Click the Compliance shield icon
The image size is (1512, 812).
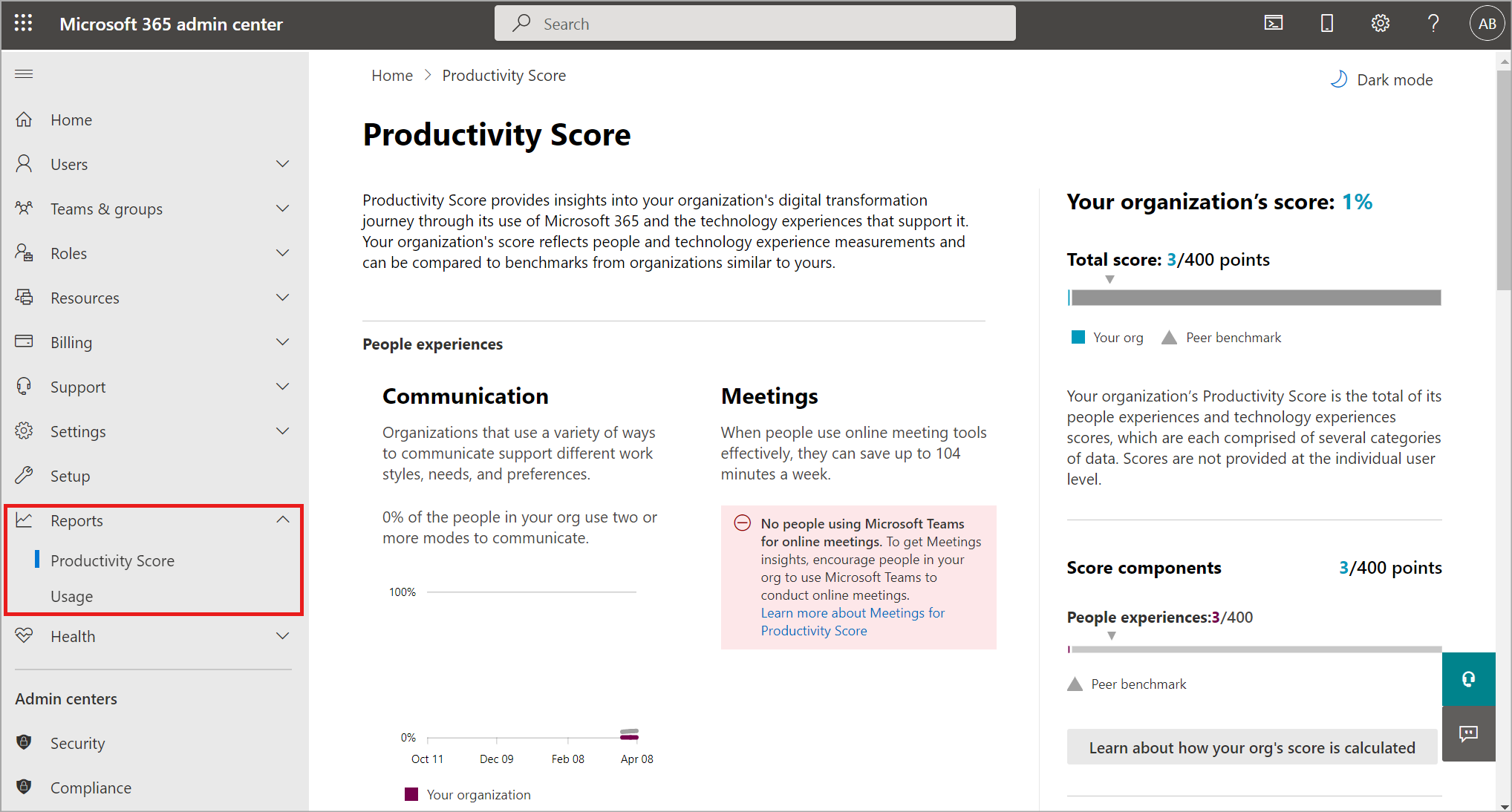click(x=24, y=788)
